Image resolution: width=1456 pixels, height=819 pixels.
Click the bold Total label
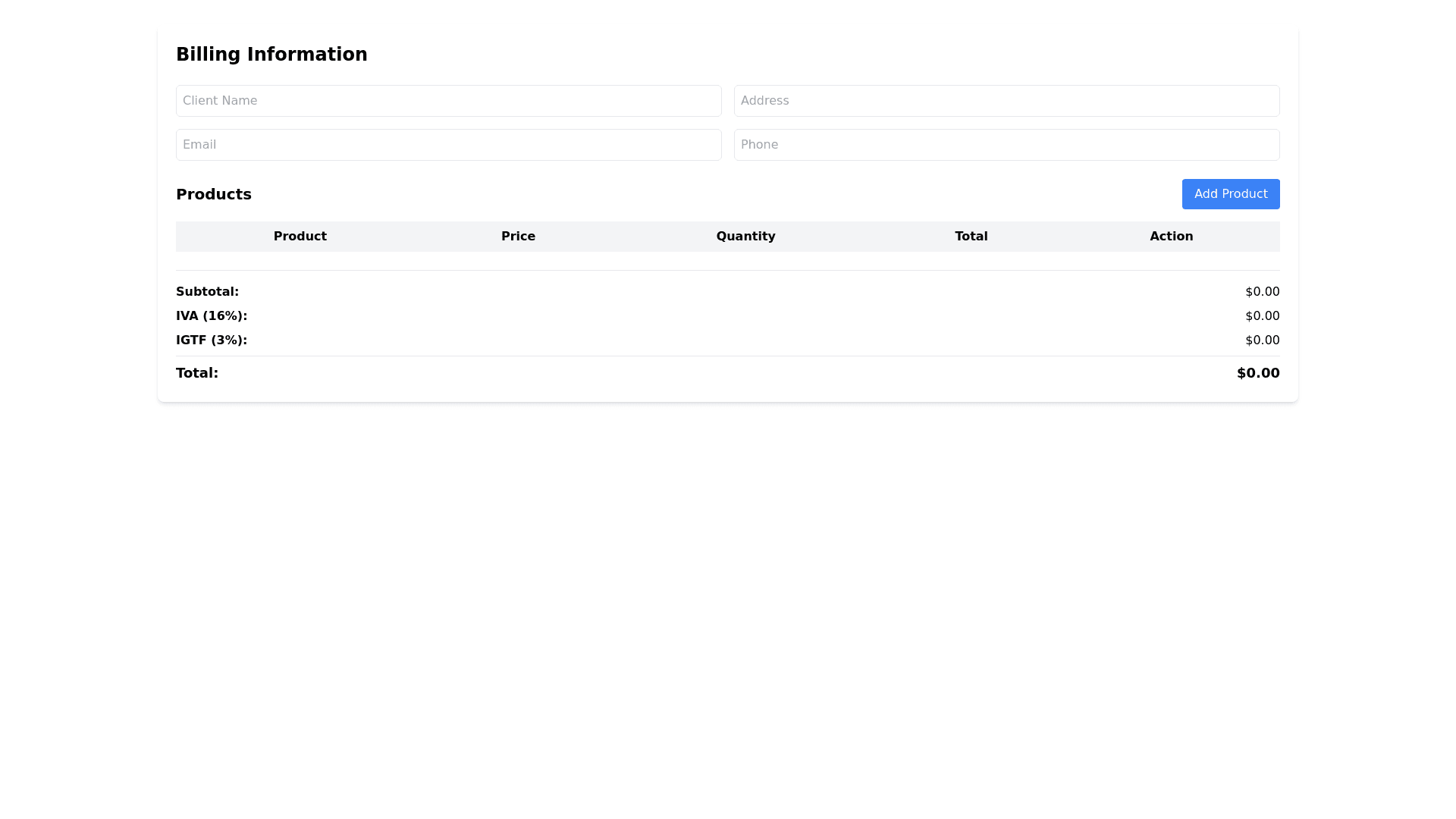[x=197, y=373]
